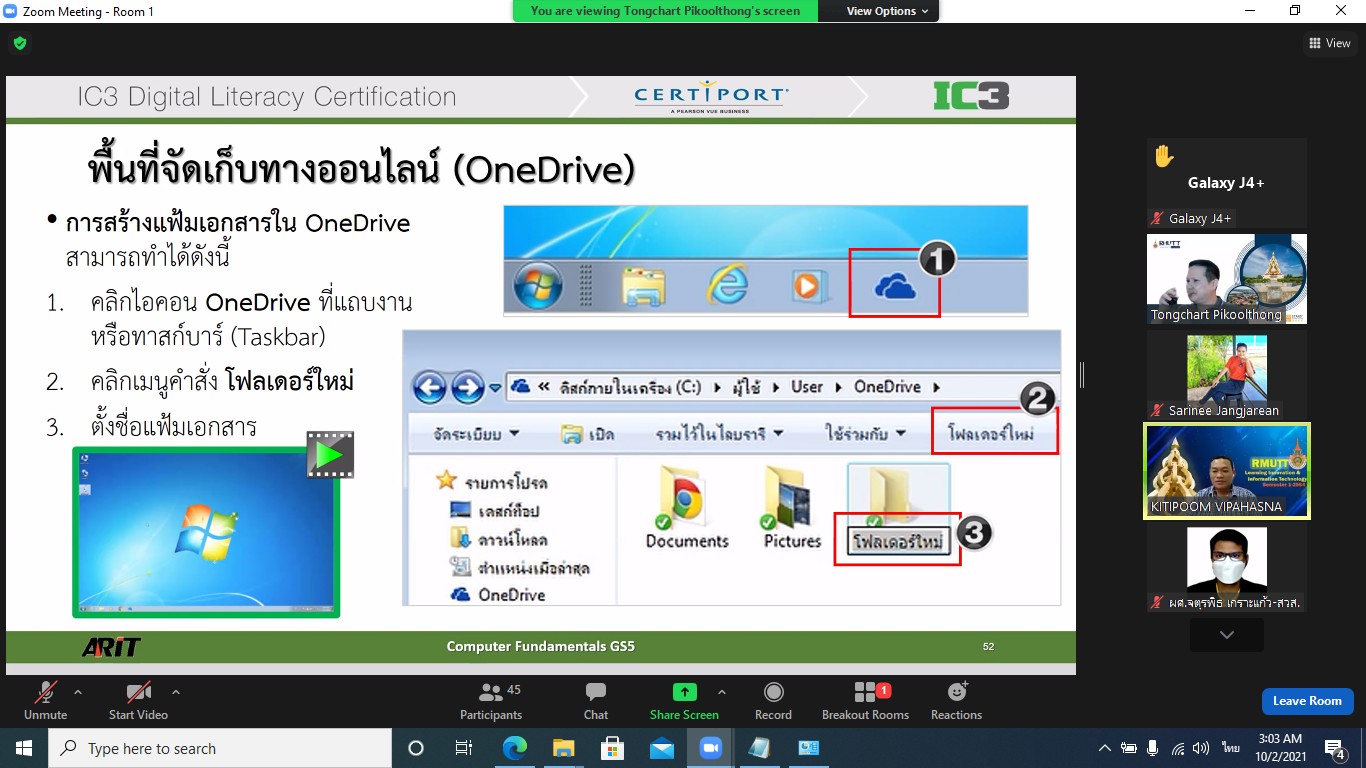The width and height of the screenshot is (1366, 768).
Task: Click Internet Explorer icon in slide taskbar
Action: coord(728,288)
